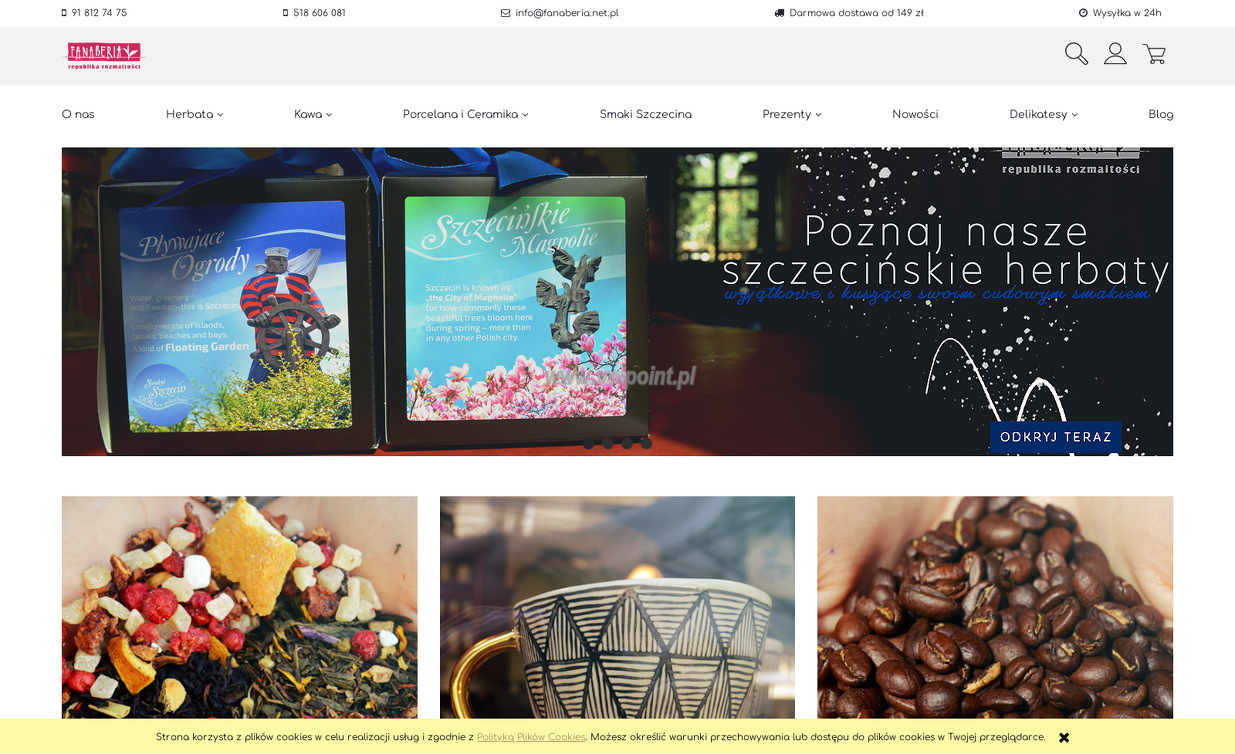
Task: Open the Blog page
Action: [x=1160, y=114]
